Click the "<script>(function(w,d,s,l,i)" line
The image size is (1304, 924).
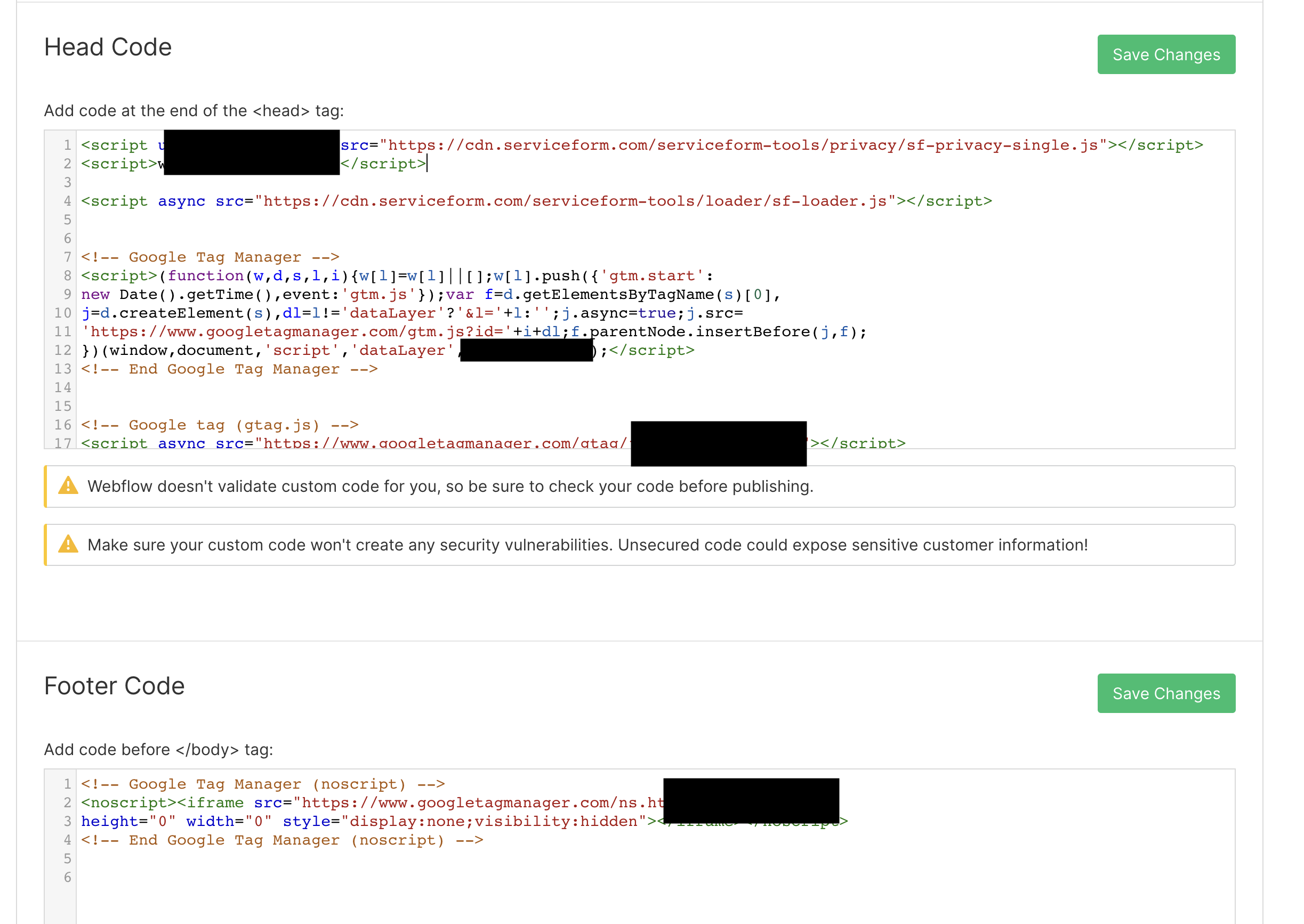point(397,275)
